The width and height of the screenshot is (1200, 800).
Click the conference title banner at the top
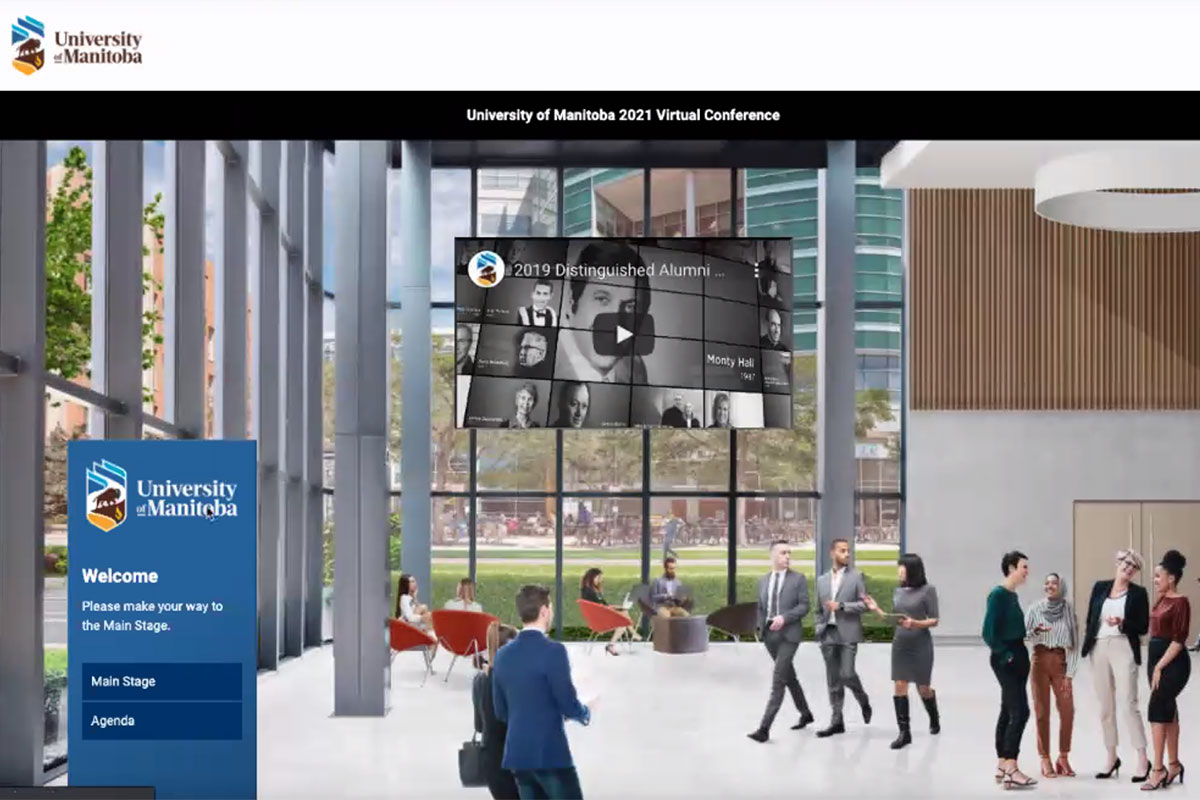[x=620, y=115]
